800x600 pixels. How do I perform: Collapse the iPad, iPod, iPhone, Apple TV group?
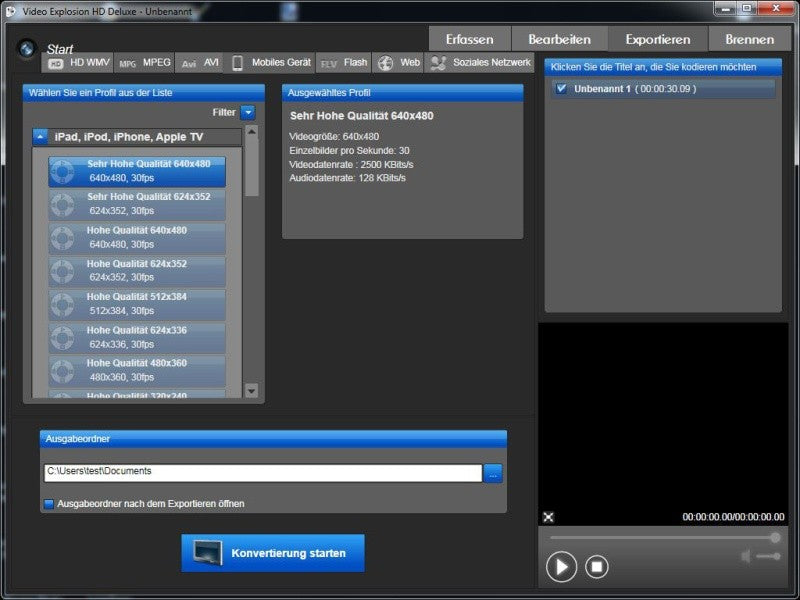(x=40, y=137)
